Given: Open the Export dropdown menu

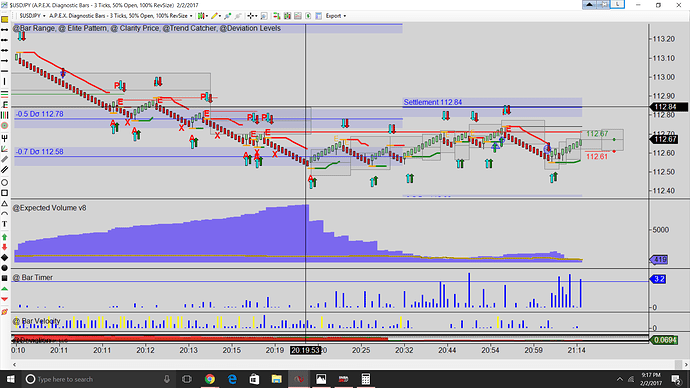Looking at the screenshot, I should (x=336, y=16).
